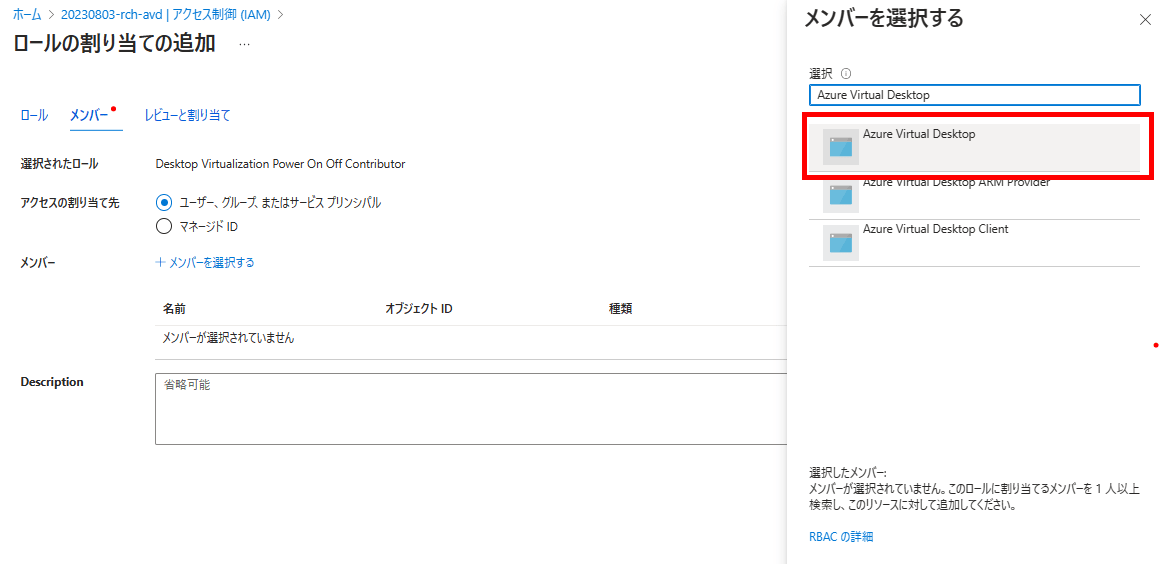1162x564 pixels.
Task: Click the info icon next to 選択 label
Action: (x=846, y=73)
